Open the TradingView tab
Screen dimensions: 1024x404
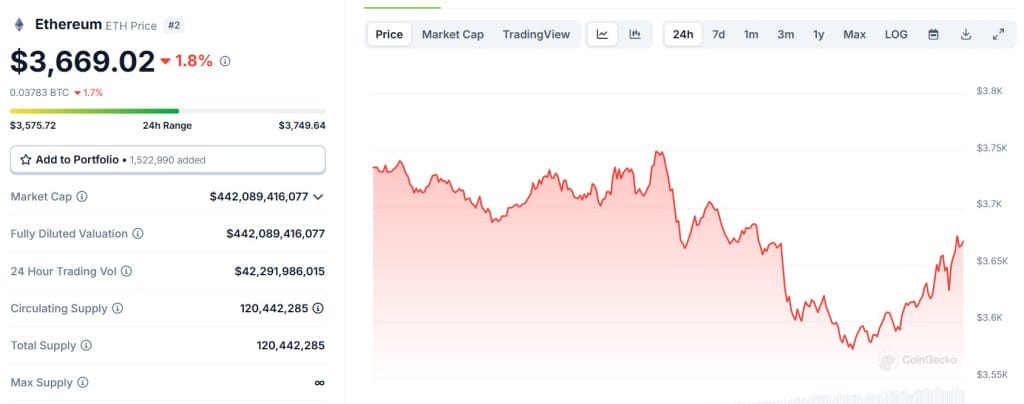(x=536, y=35)
